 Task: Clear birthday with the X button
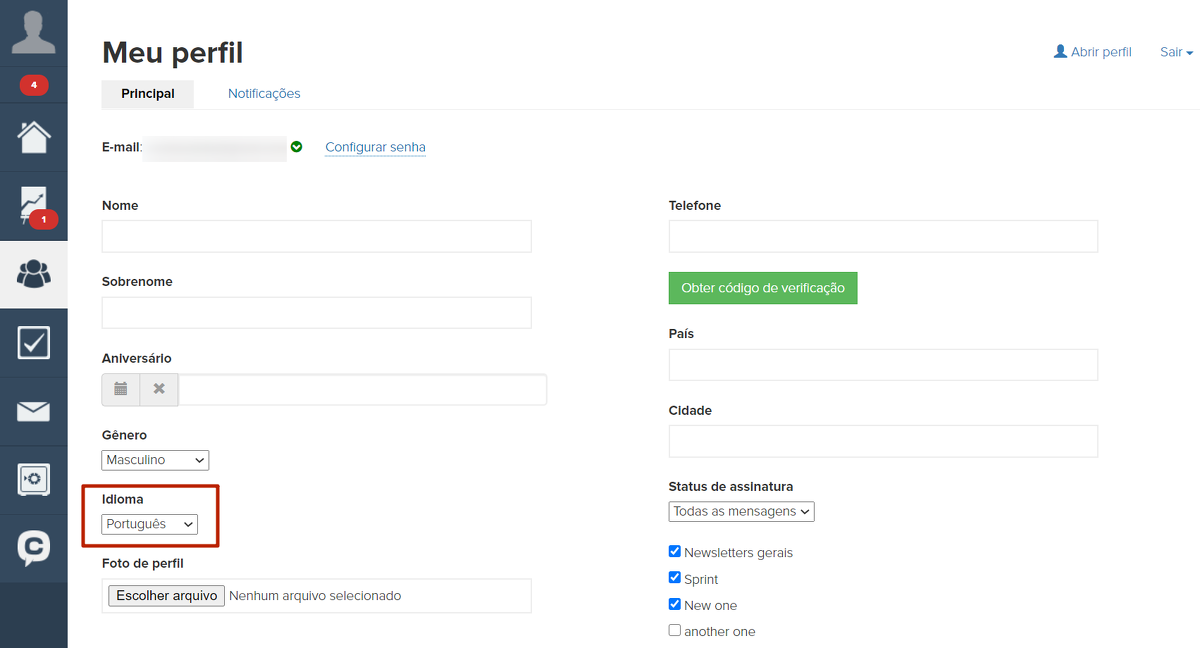tap(159, 389)
